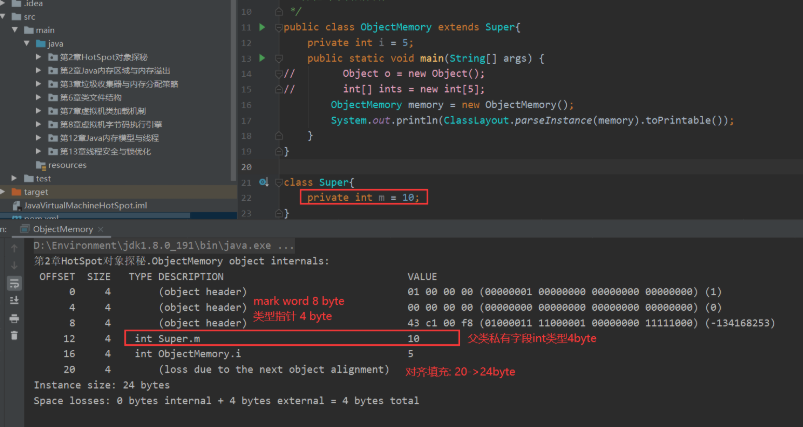
Task: Select the java source folder icon
Action: point(41,44)
